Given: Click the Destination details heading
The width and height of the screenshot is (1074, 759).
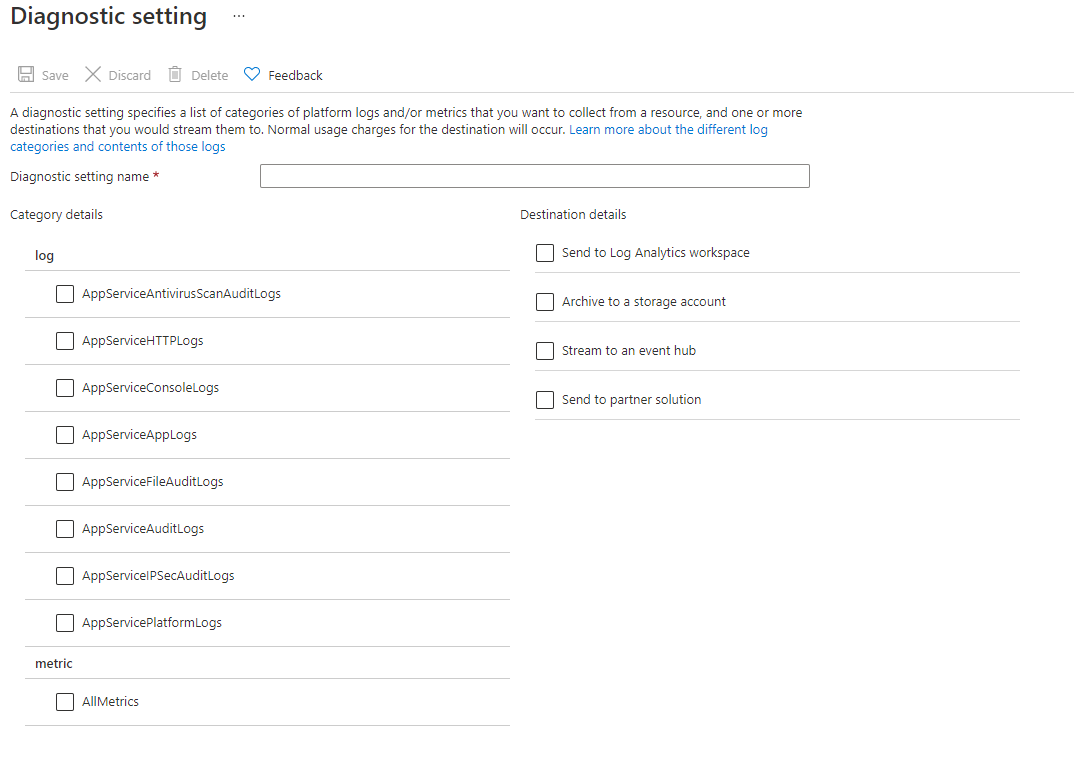Looking at the screenshot, I should pyautogui.click(x=573, y=214).
